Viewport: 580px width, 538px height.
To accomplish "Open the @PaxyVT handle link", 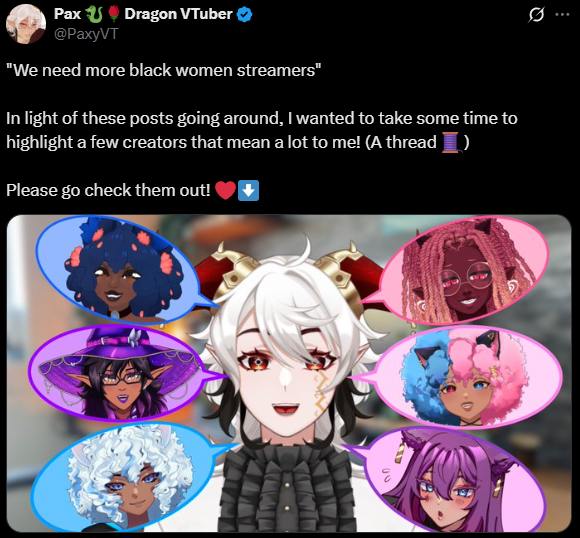I will (x=86, y=34).
